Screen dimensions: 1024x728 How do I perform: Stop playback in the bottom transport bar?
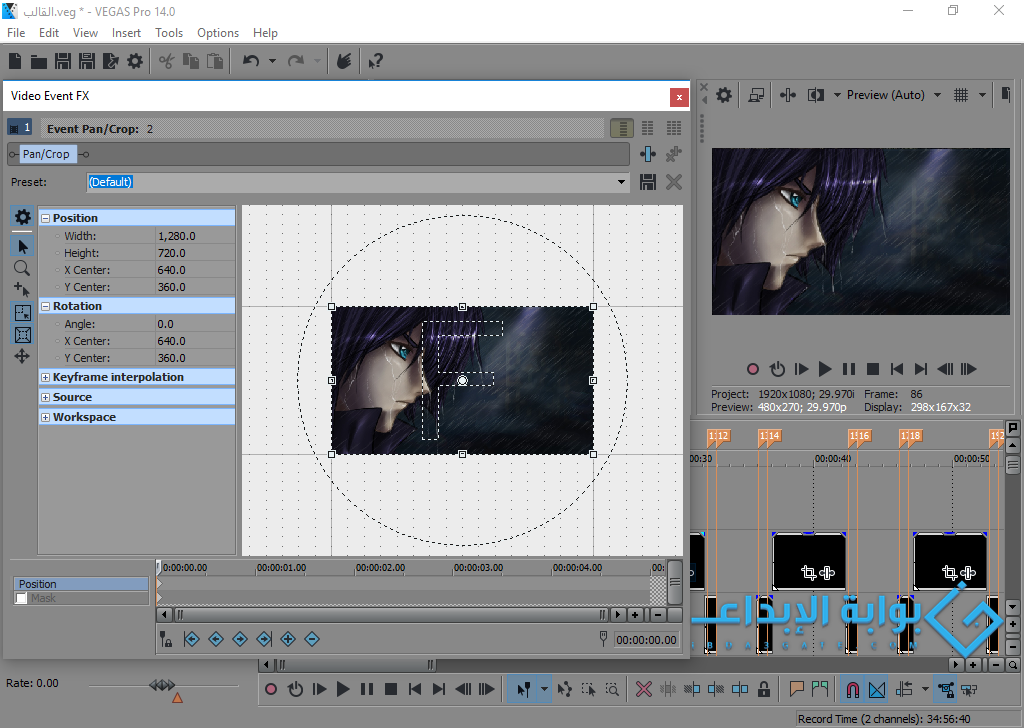tap(391, 689)
